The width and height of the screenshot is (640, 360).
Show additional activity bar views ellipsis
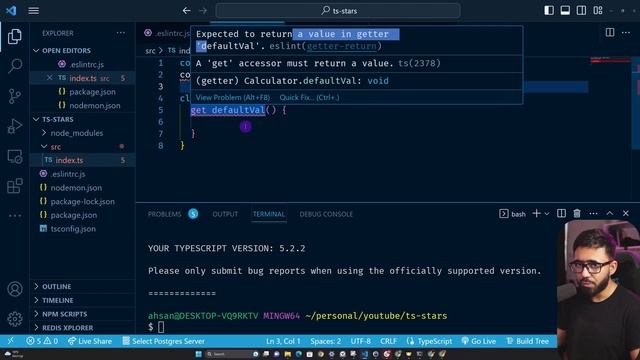pyautogui.click(x=15, y=216)
